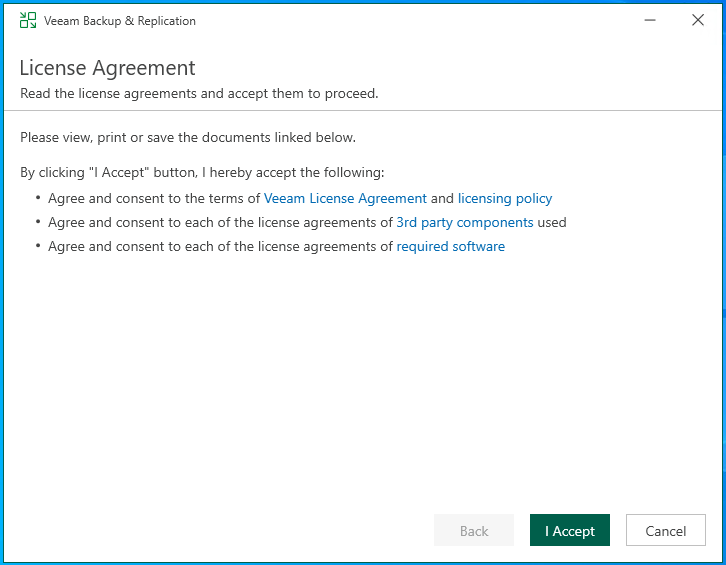
Task: Cancel the installation wizard
Action: 665,531
